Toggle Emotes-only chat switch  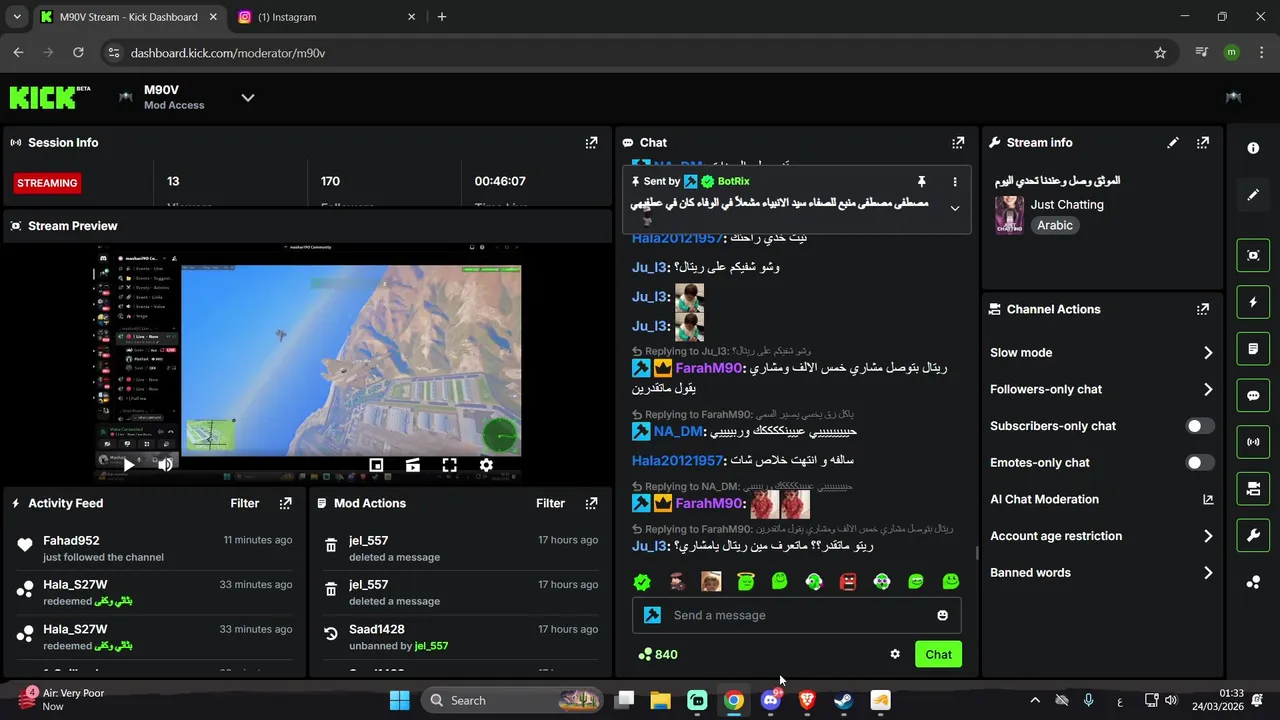click(1200, 463)
